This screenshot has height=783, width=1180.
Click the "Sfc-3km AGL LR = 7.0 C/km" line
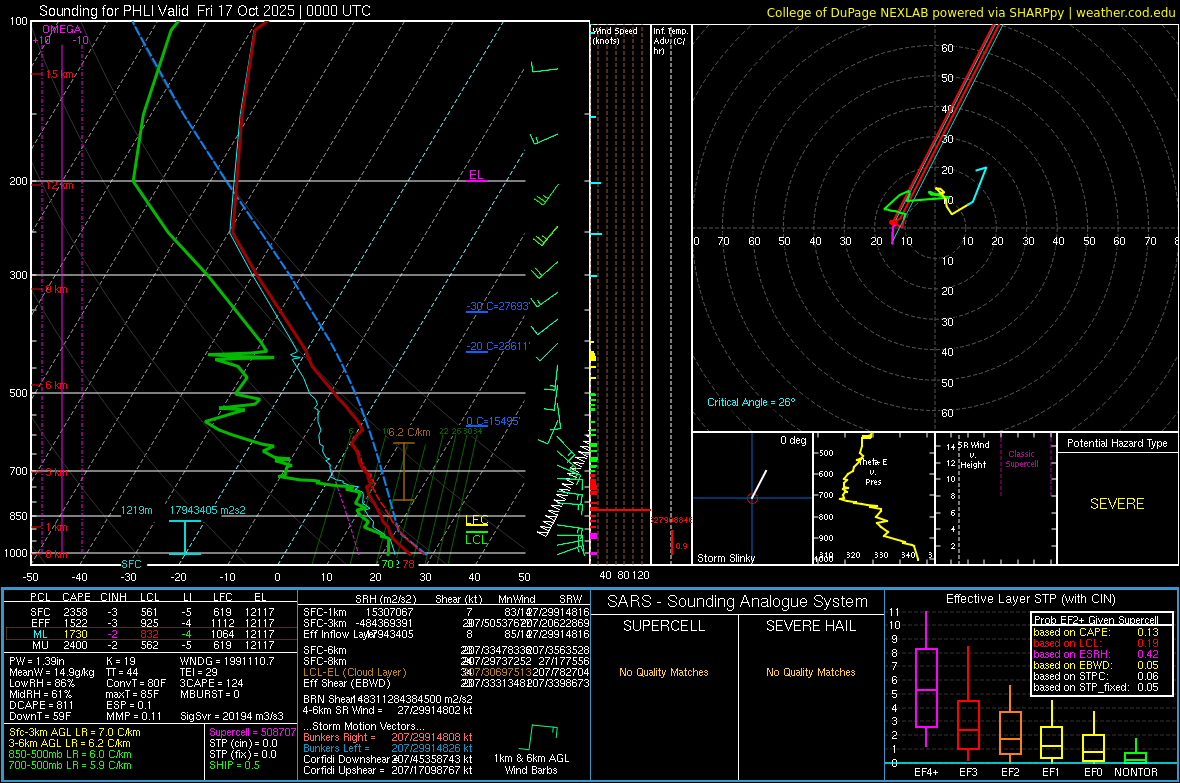tap(75, 732)
